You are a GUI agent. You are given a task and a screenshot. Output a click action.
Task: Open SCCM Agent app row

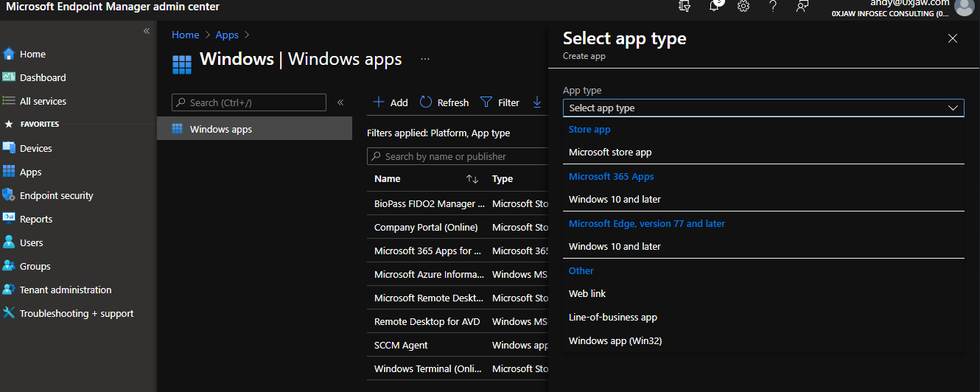click(x=458, y=345)
